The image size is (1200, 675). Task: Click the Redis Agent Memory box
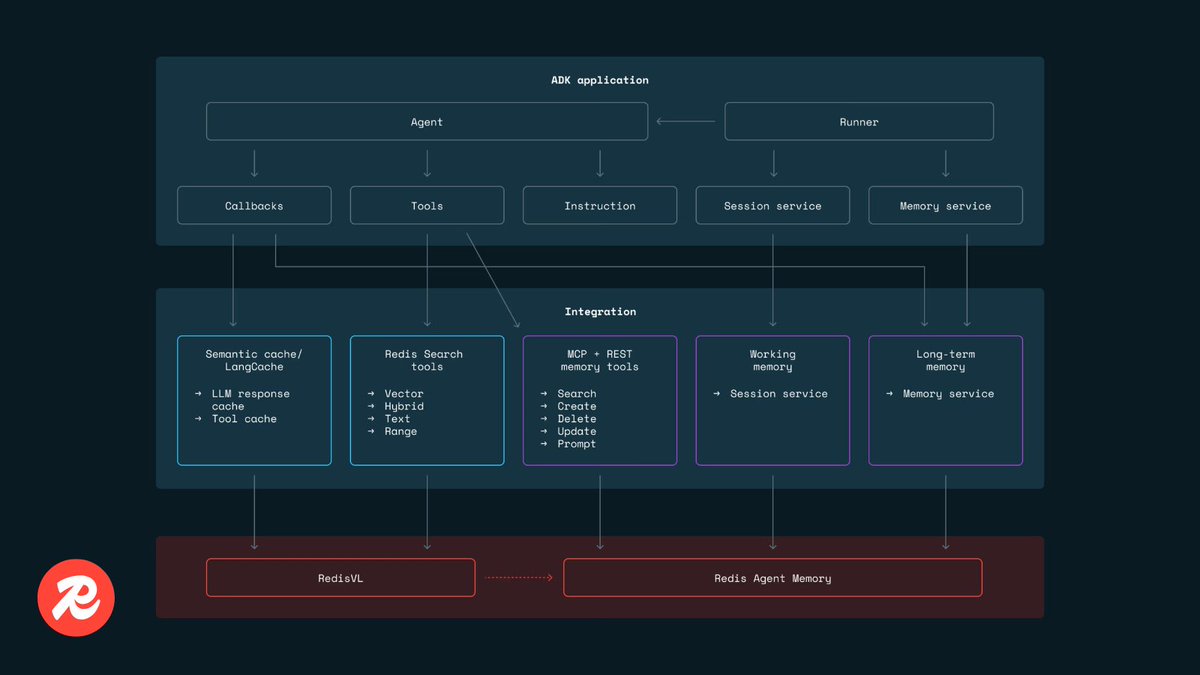773,578
